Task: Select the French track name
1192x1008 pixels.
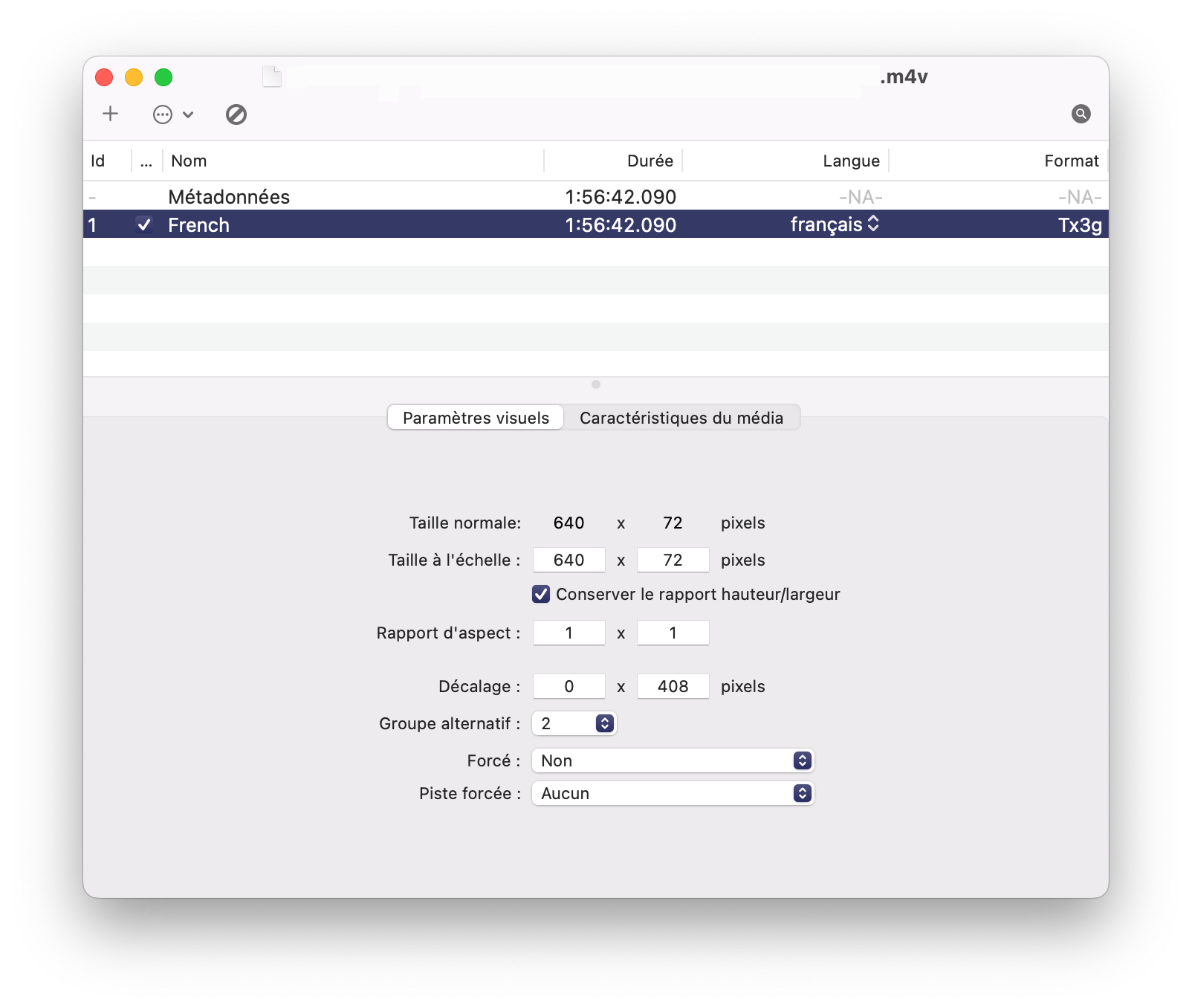Action: (x=198, y=225)
